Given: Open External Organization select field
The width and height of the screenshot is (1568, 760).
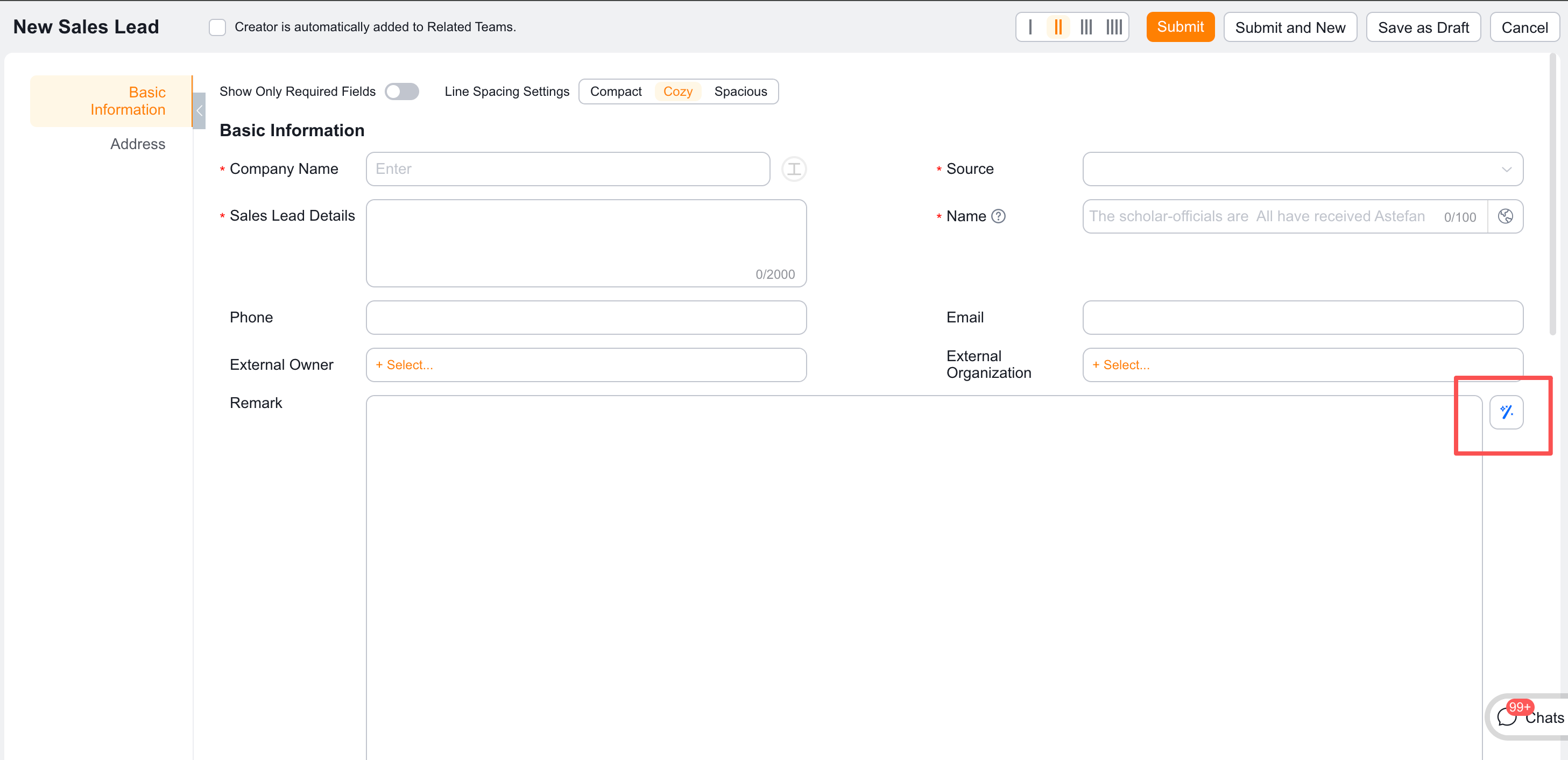Looking at the screenshot, I should coord(1303,365).
